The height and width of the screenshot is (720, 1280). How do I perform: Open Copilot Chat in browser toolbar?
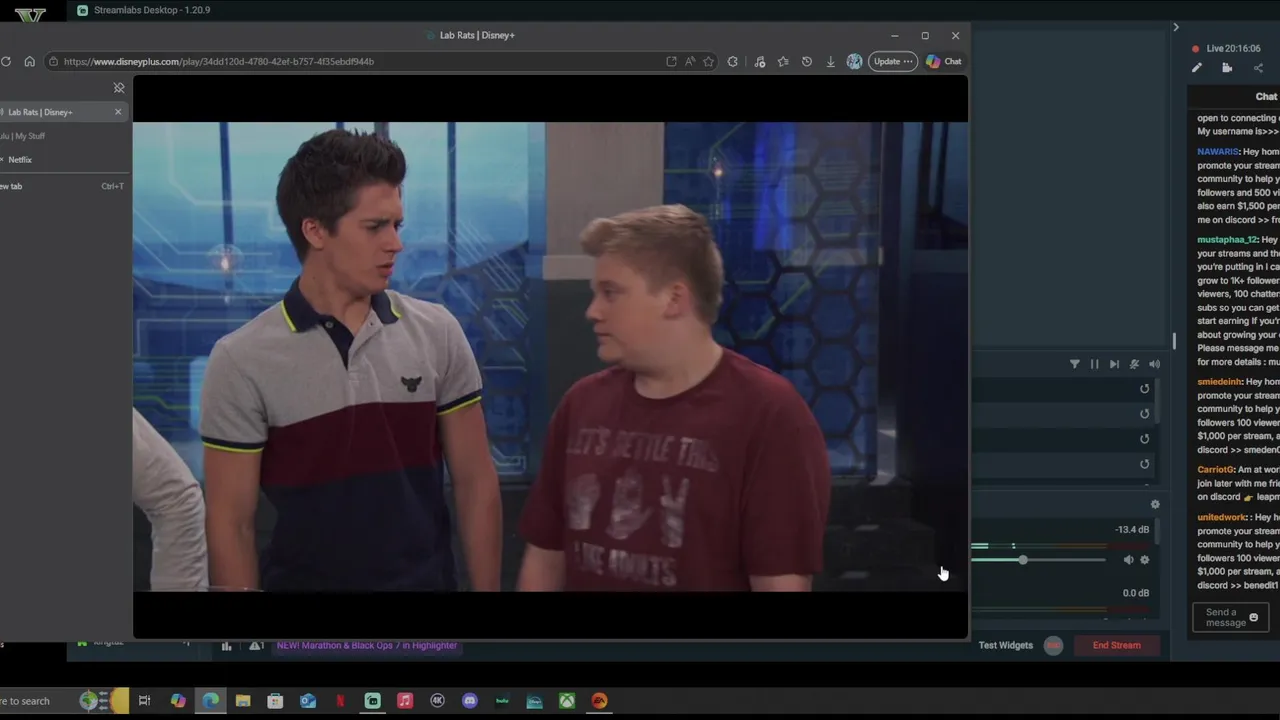click(x=944, y=61)
